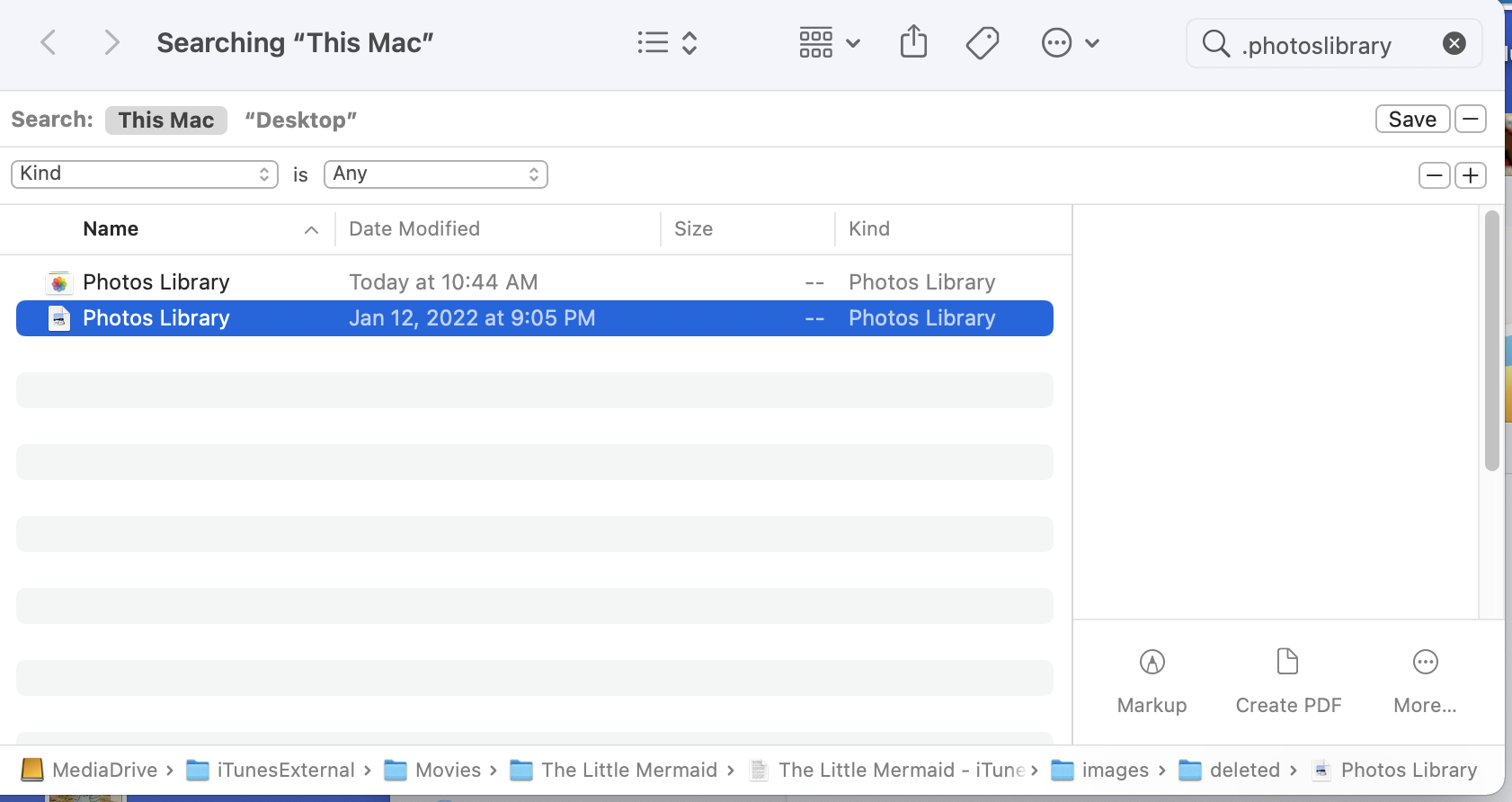
Task: Click document icon of selected Photos Library
Action: (x=59, y=318)
